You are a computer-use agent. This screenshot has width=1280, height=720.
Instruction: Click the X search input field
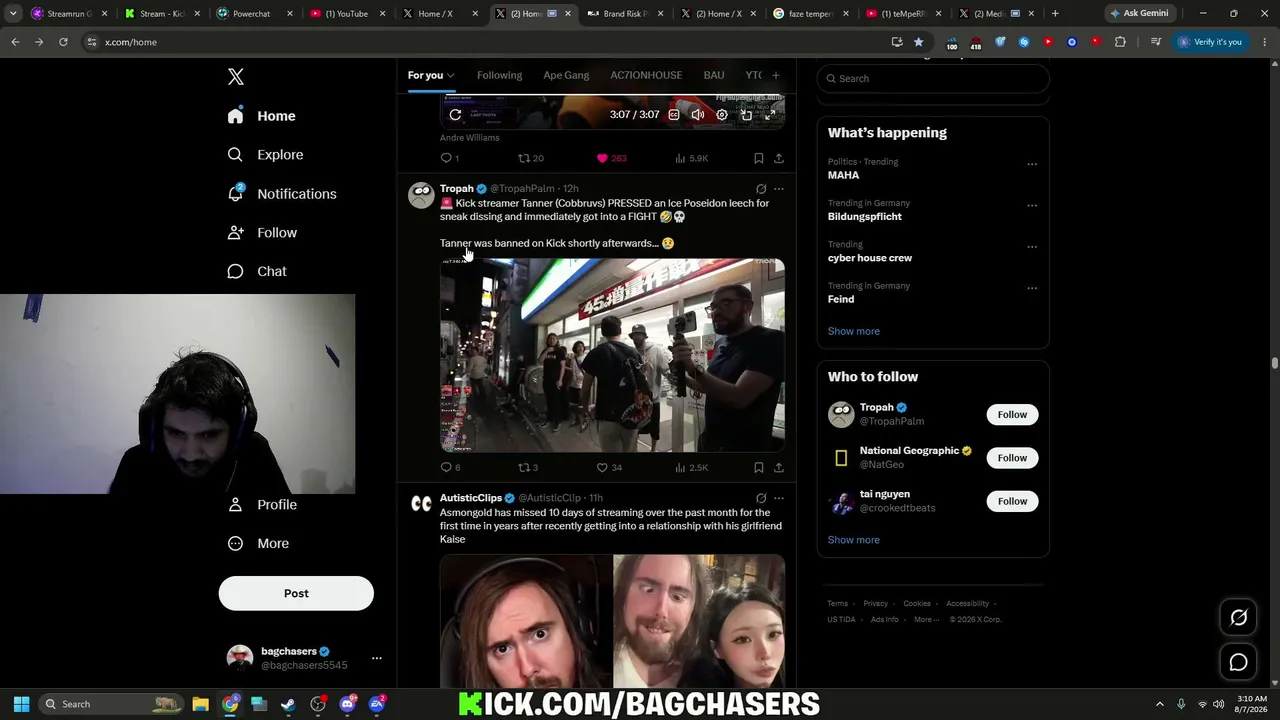pos(933,78)
